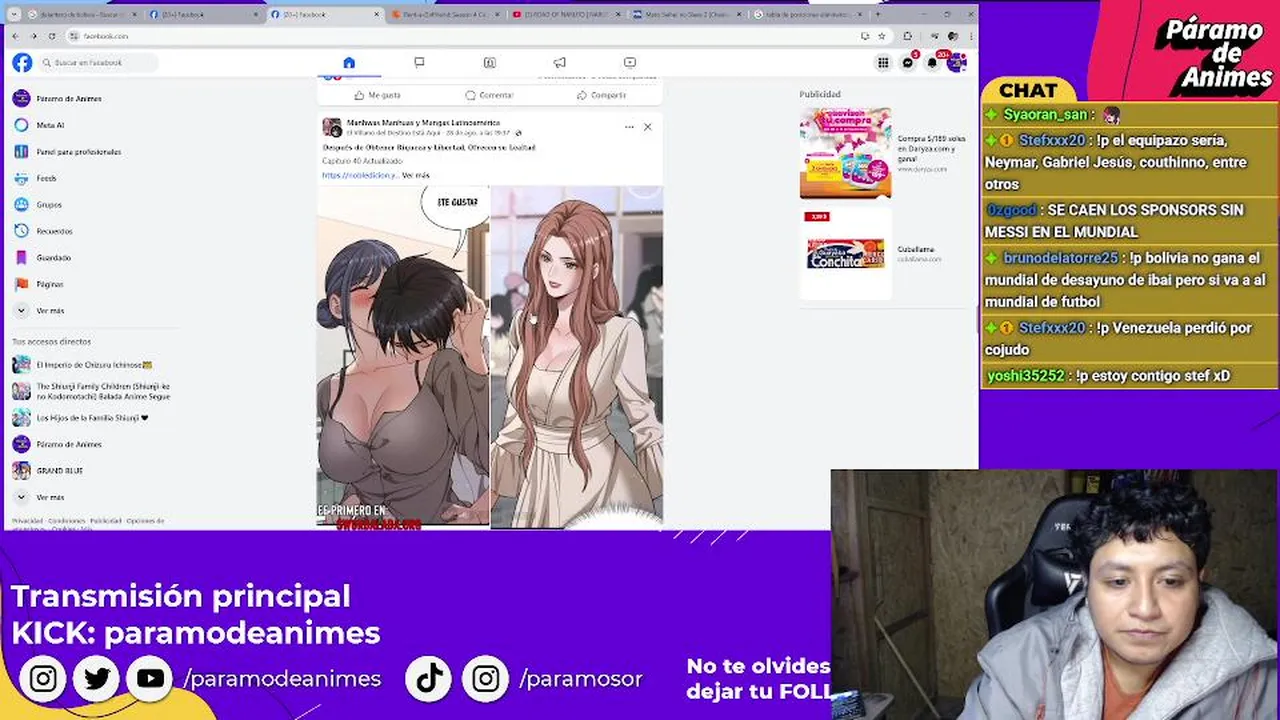Open the flag Pages icon in top navigation
This screenshot has width=1280, height=720.
[419, 62]
